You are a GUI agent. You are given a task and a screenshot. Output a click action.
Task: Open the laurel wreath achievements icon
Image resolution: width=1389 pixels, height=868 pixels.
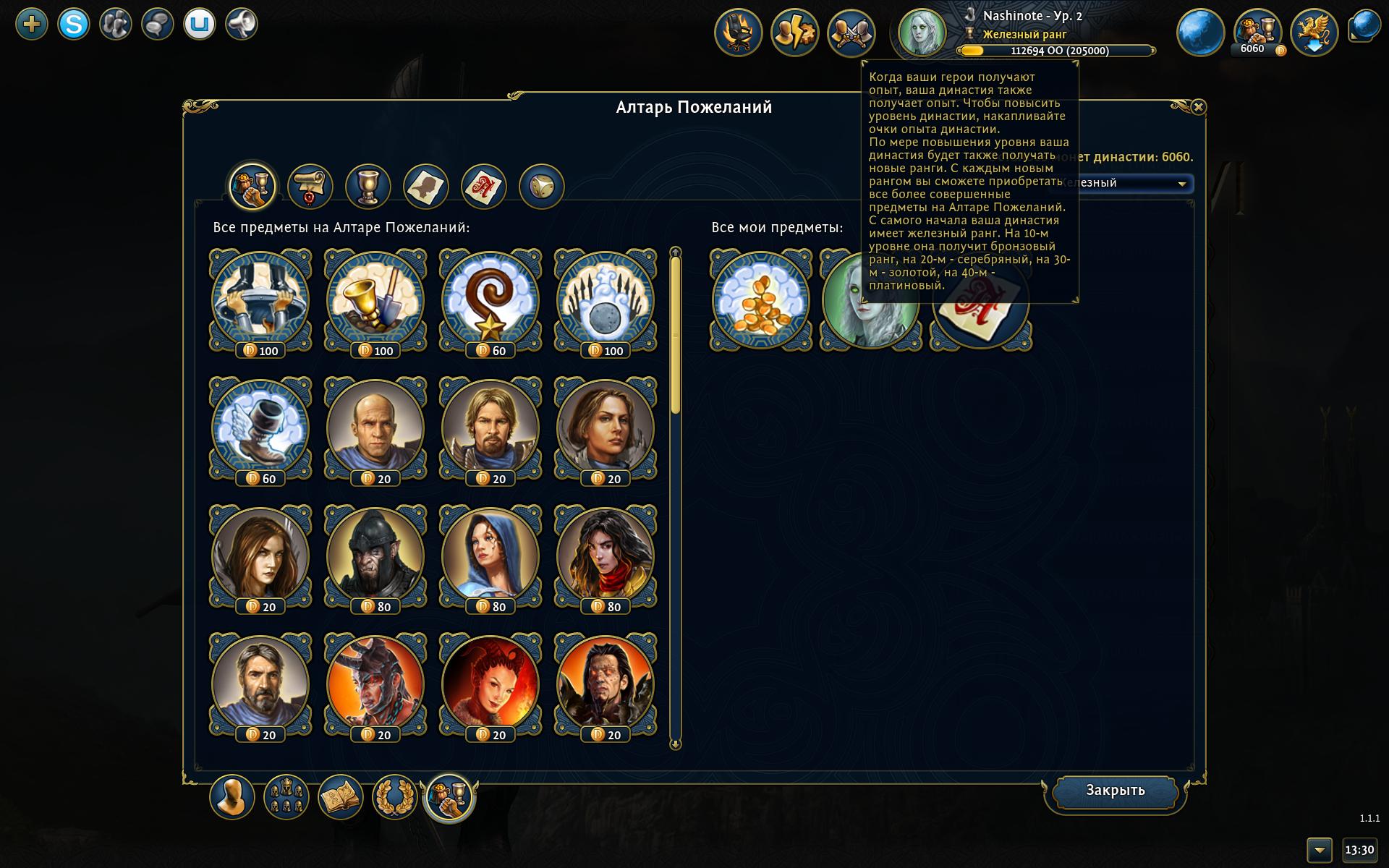tap(395, 797)
